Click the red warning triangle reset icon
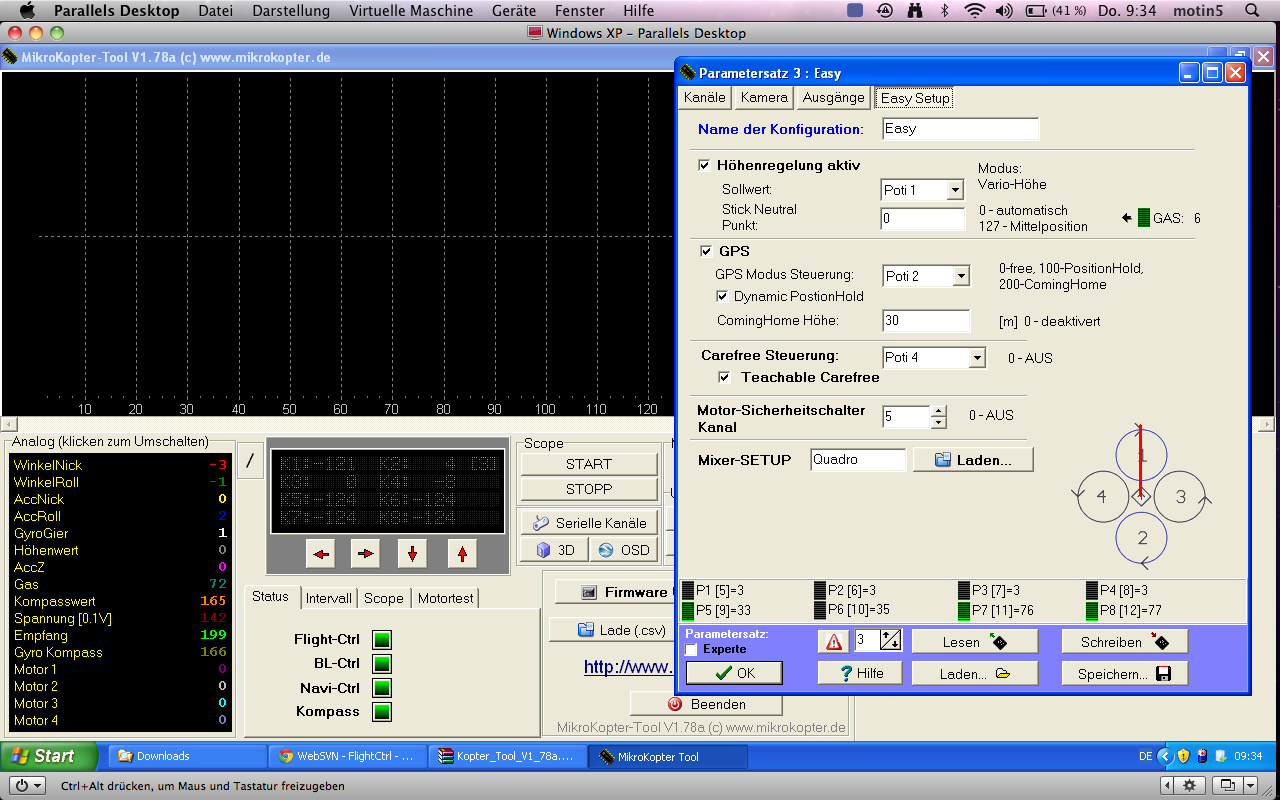 coord(832,641)
